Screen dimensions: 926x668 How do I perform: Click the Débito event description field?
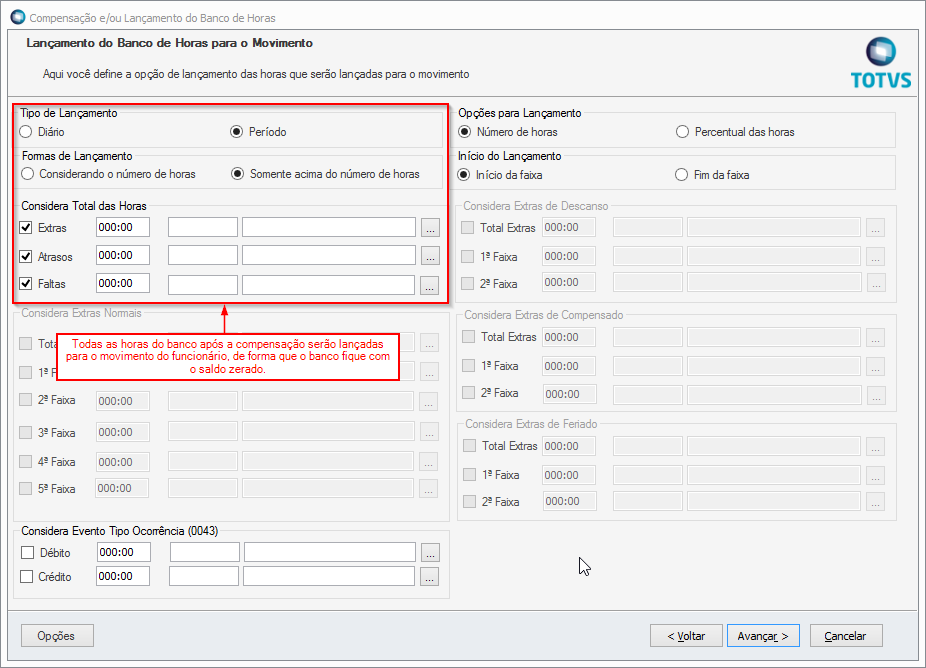click(x=330, y=552)
